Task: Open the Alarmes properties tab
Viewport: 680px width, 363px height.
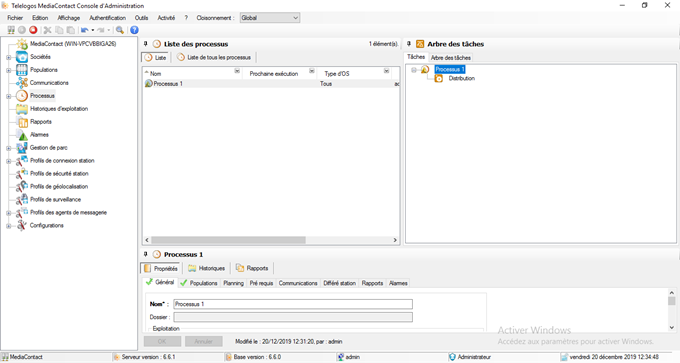Action: [398, 283]
